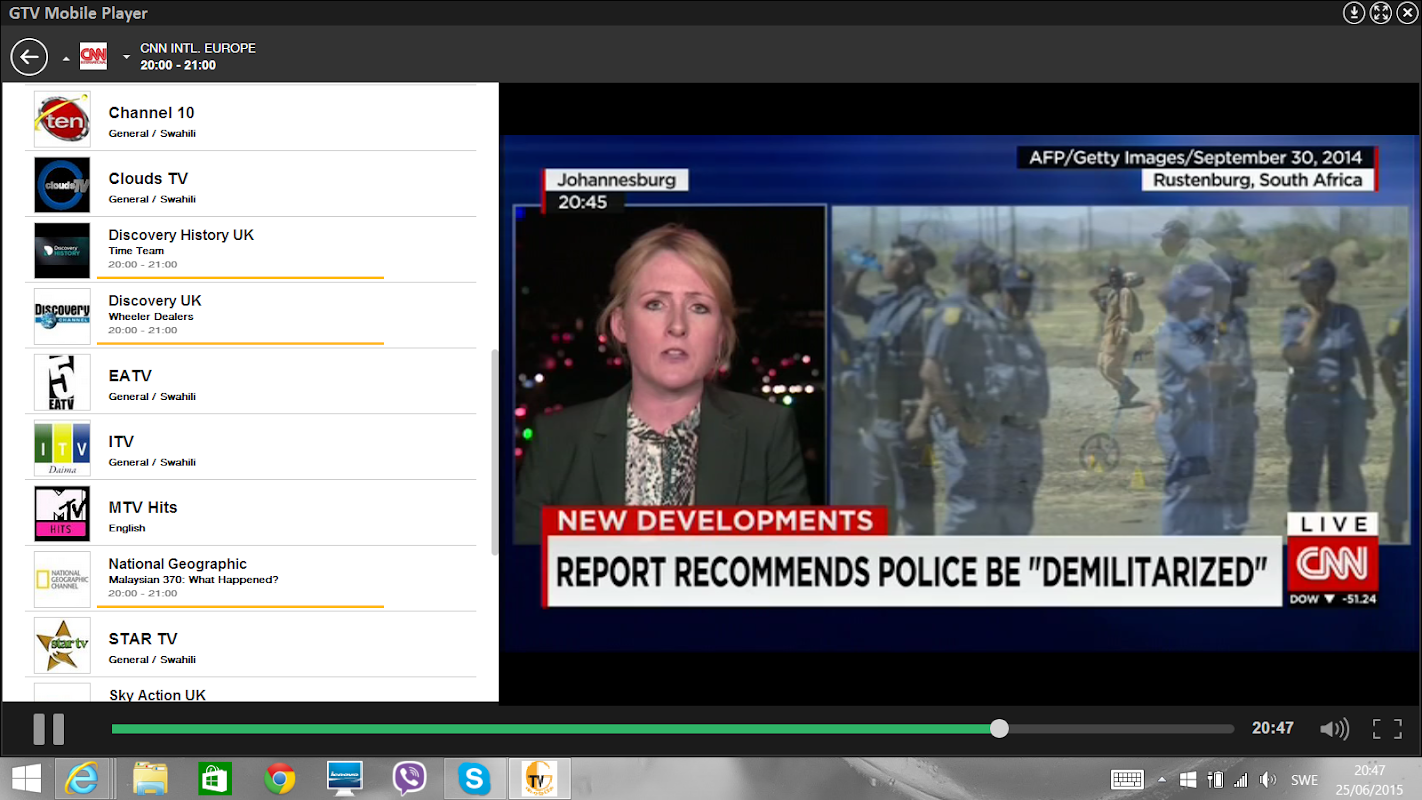Screen dimensions: 1422x800
Task: Select the National Geographic channel
Action: click(177, 564)
